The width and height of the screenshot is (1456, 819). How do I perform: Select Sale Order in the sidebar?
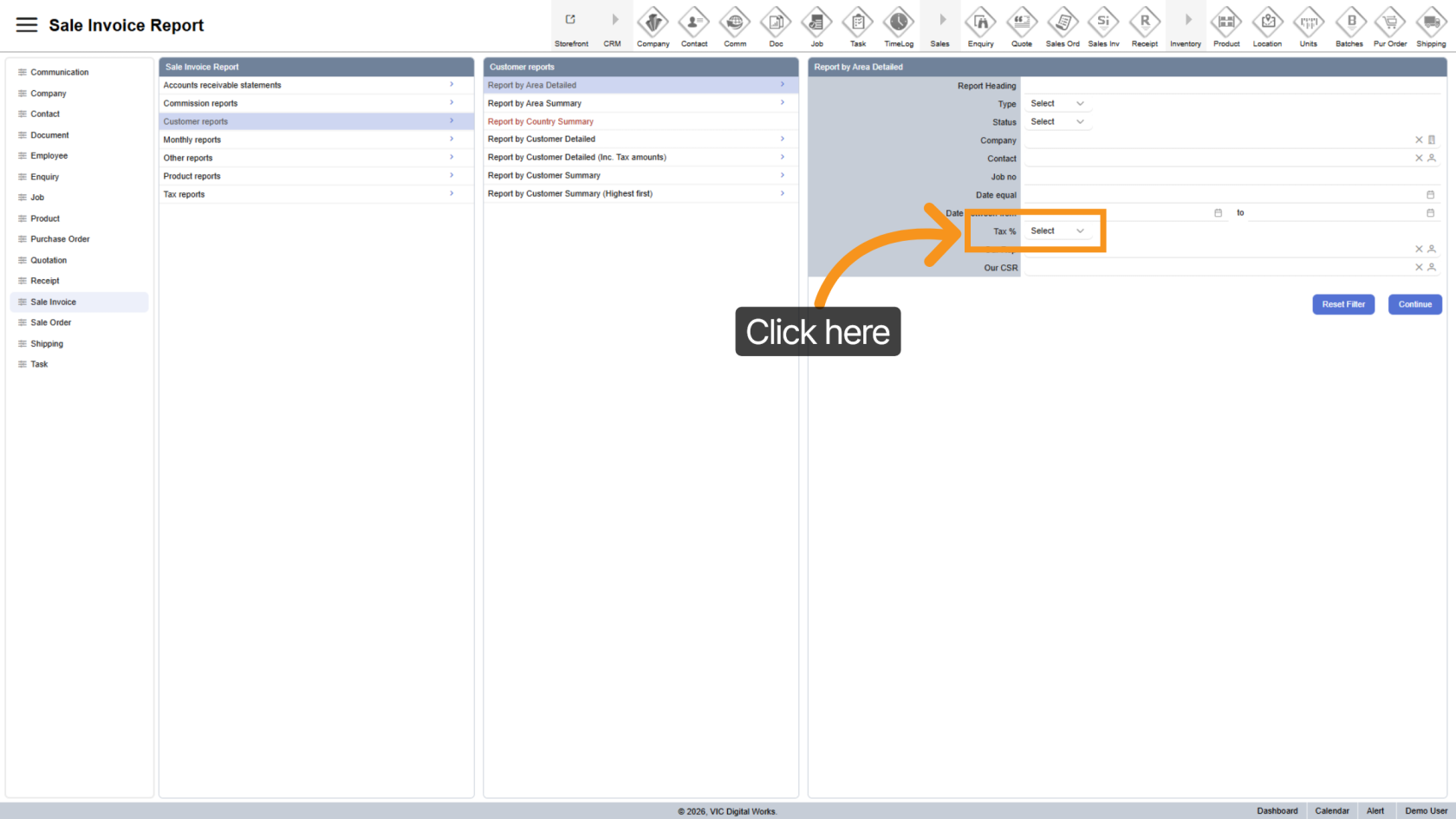[51, 322]
